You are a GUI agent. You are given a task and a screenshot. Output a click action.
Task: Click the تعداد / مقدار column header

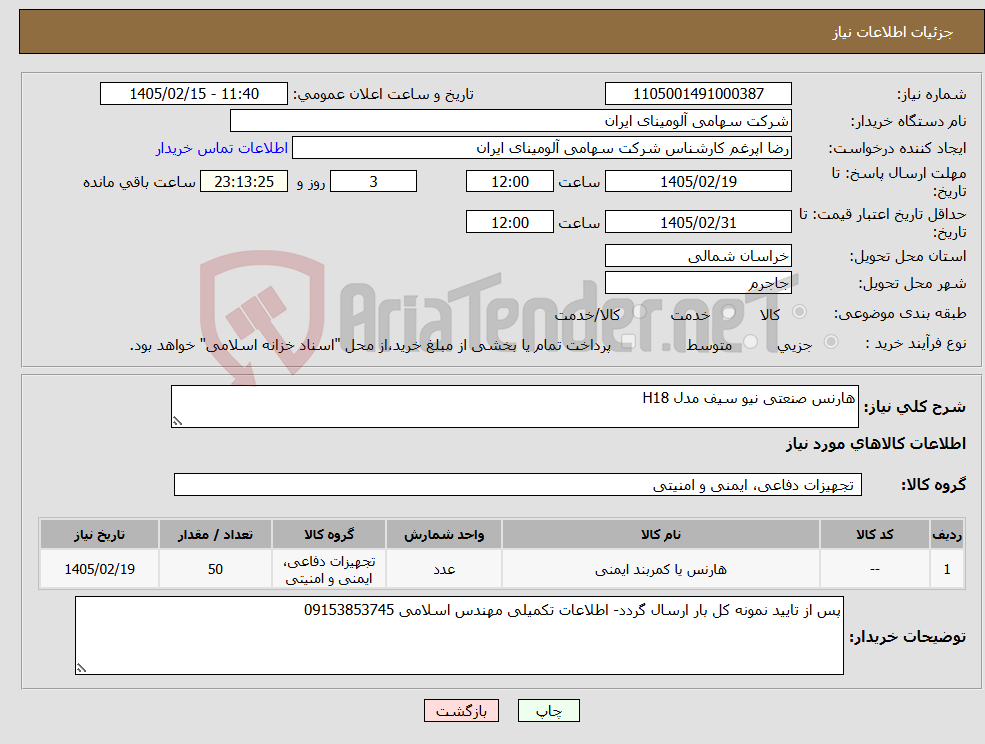(x=215, y=535)
